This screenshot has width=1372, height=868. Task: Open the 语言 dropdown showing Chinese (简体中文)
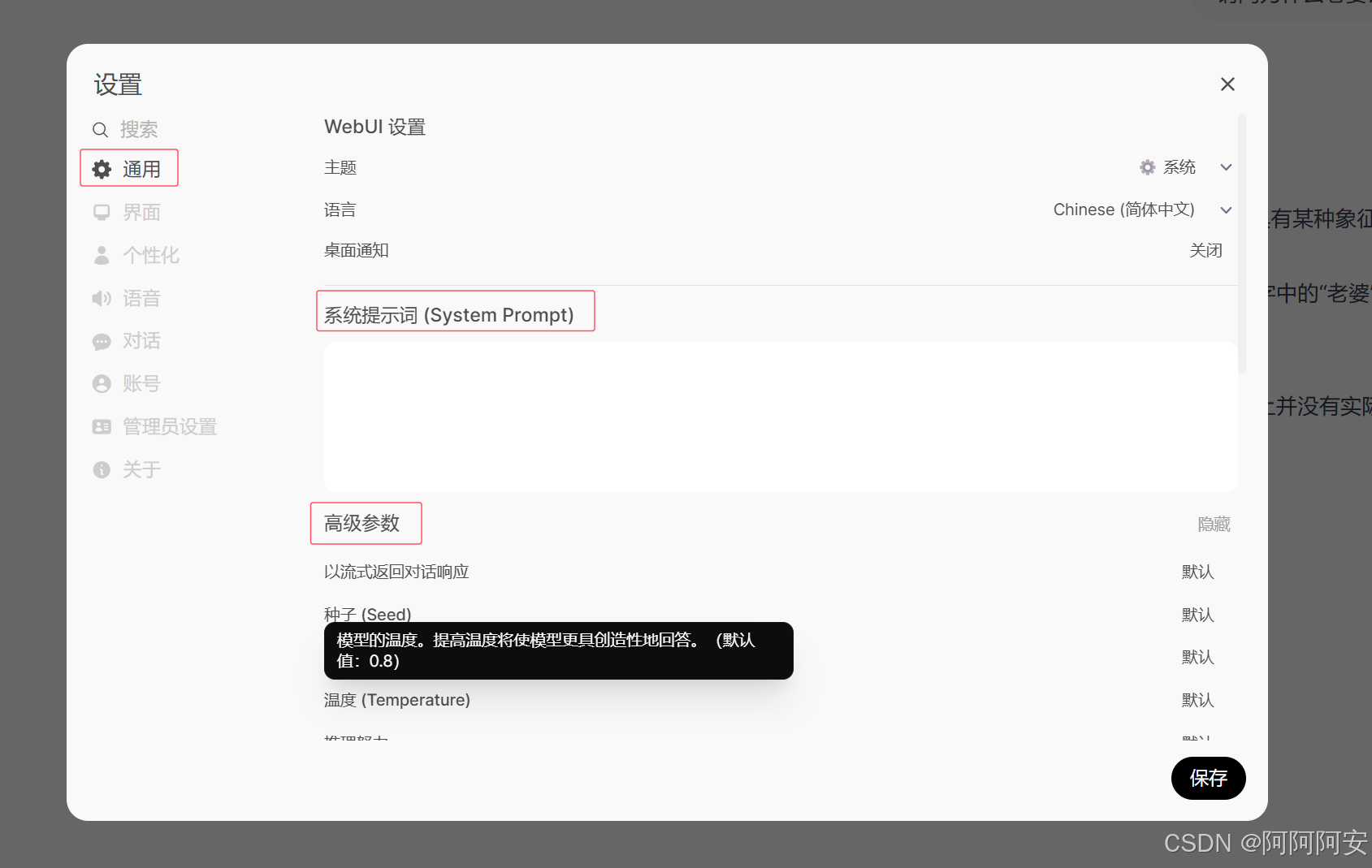coord(1142,209)
